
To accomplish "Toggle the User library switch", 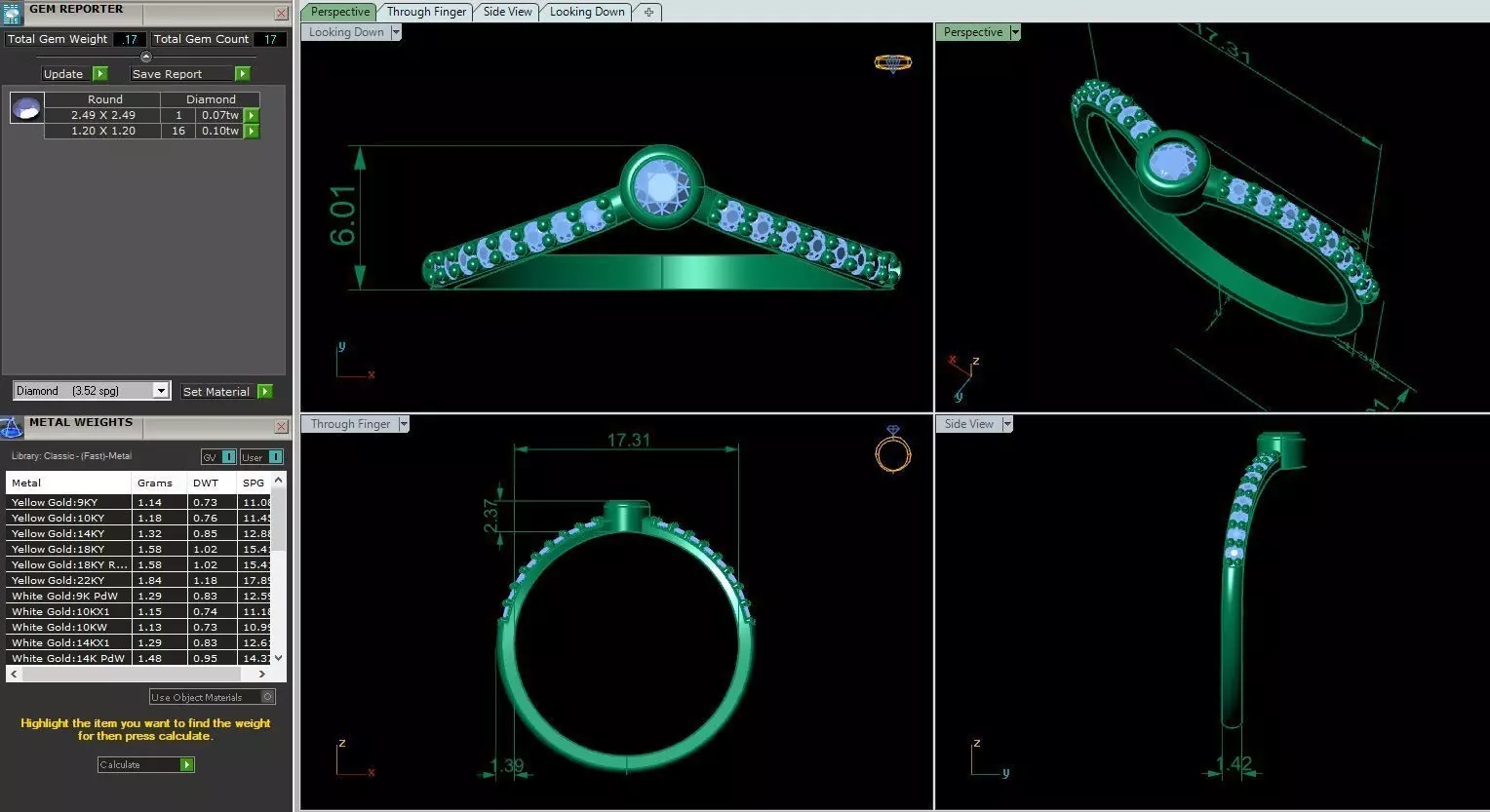I will click(x=262, y=457).
